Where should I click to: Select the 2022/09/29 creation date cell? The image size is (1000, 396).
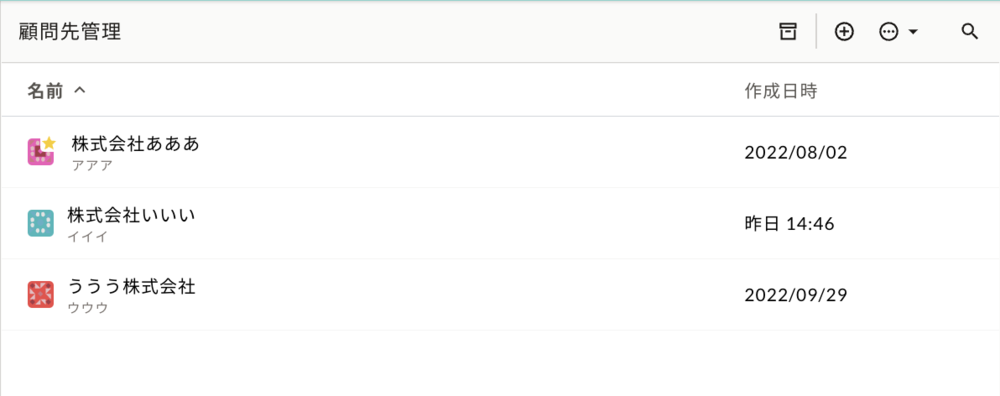pos(795,295)
